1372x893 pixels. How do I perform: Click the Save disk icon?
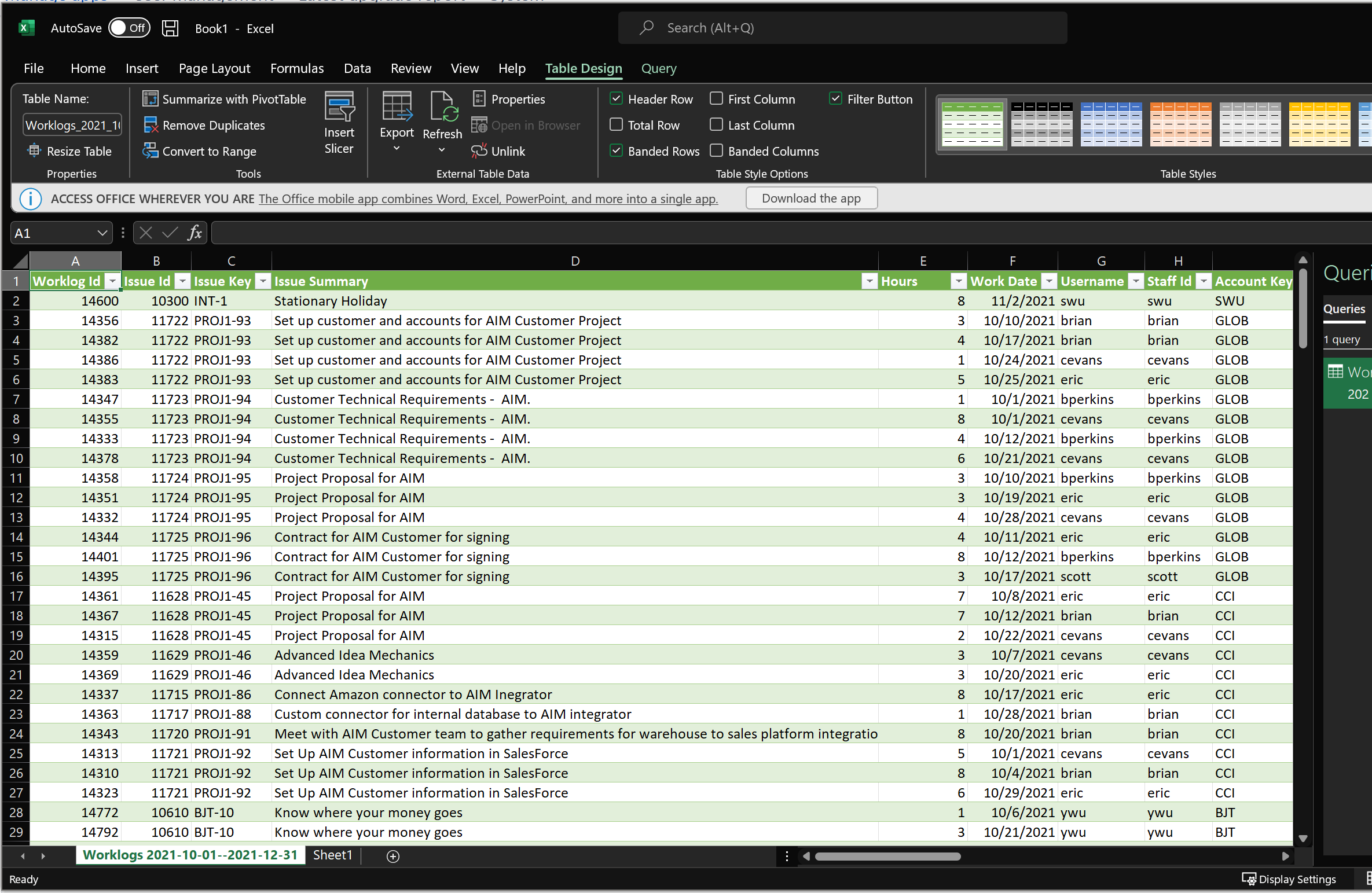pos(170,28)
